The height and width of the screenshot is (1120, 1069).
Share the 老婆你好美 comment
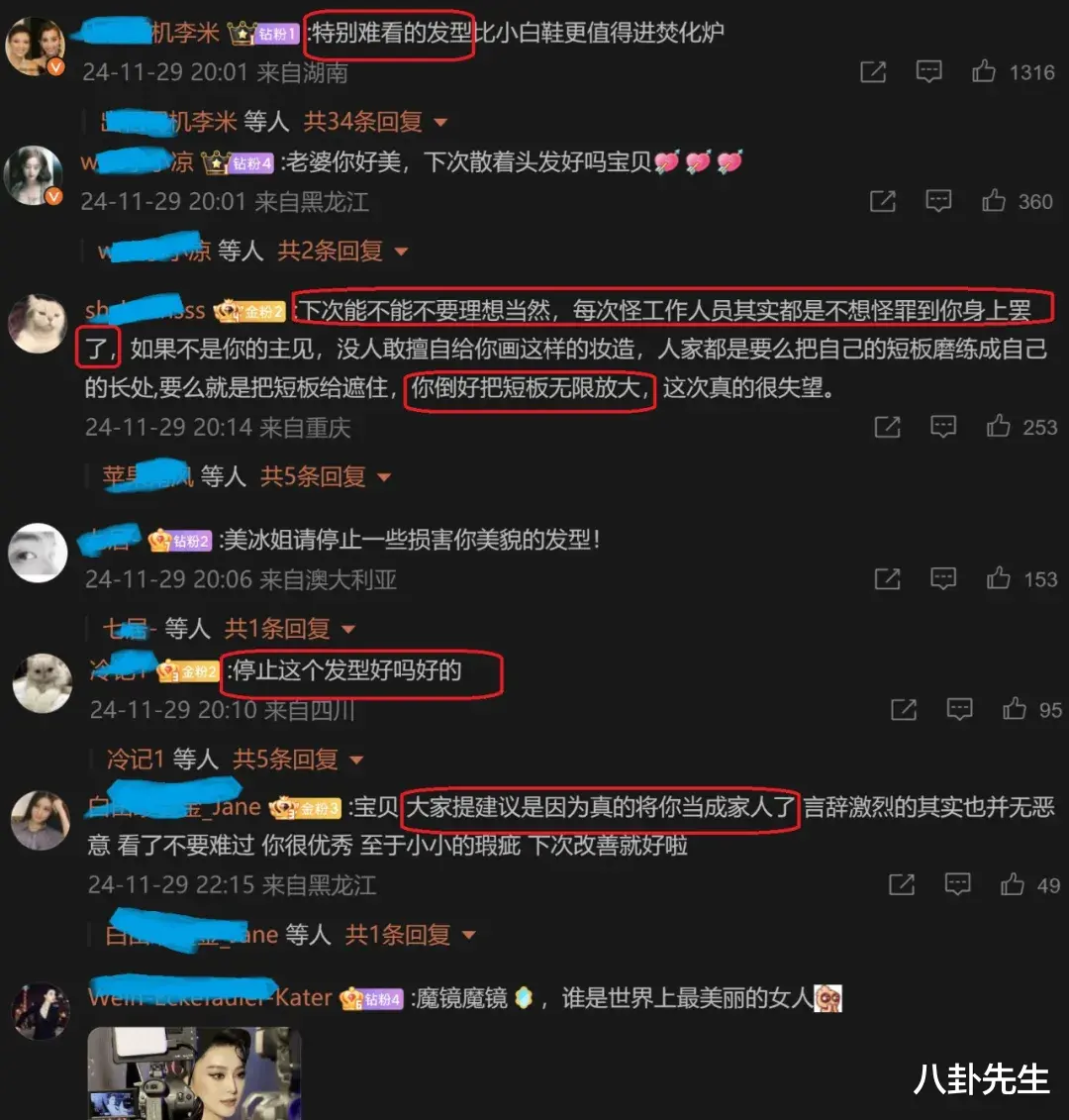(x=883, y=201)
